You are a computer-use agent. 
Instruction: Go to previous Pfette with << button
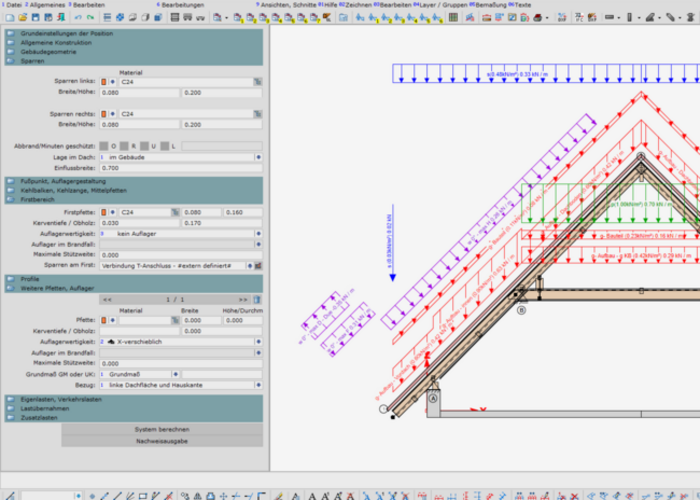(x=108, y=300)
